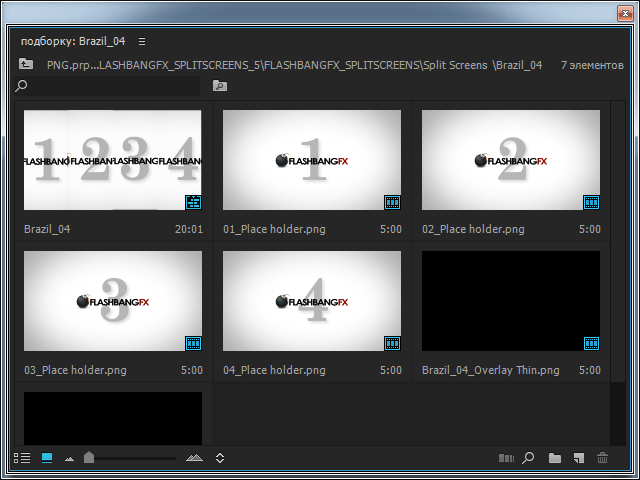Select the partially visible black thumbnail at bottom
The height and width of the screenshot is (480, 640).
[x=113, y=418]
